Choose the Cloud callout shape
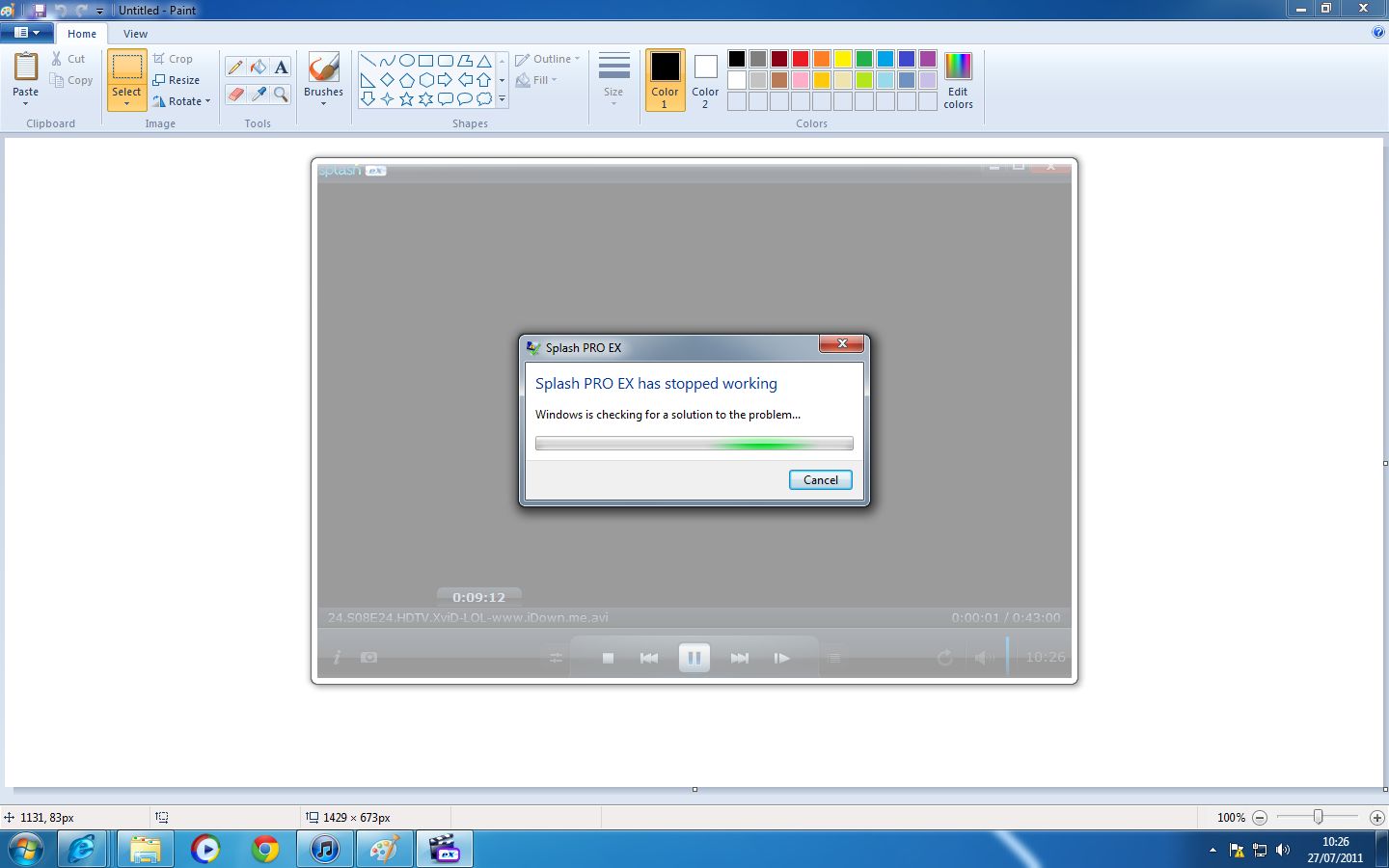Viewport: 1389px width, 868px height. (x=484, y=98)
